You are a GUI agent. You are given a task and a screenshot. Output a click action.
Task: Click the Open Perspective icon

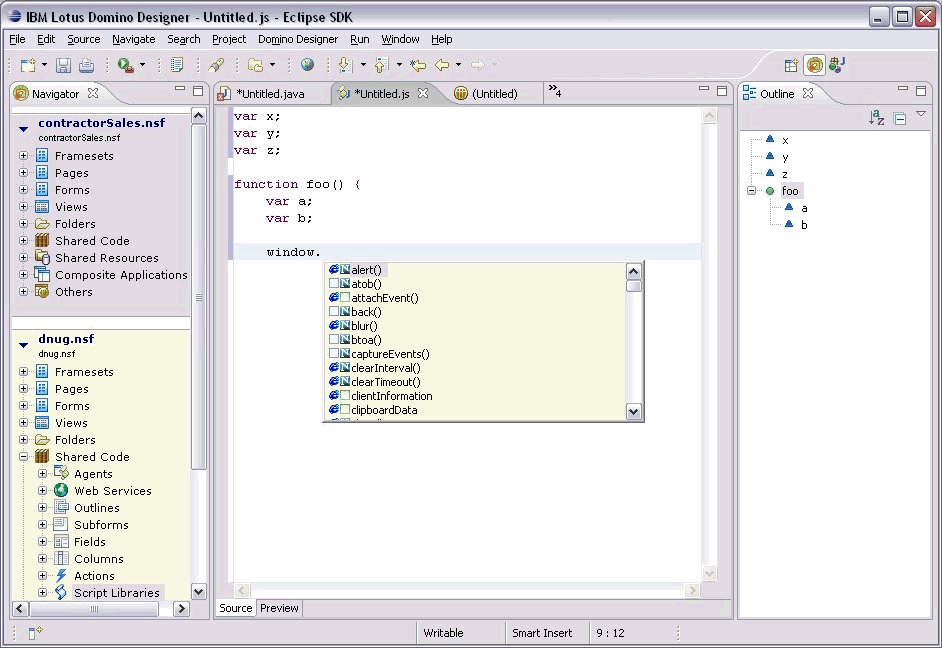pos(791,65)
